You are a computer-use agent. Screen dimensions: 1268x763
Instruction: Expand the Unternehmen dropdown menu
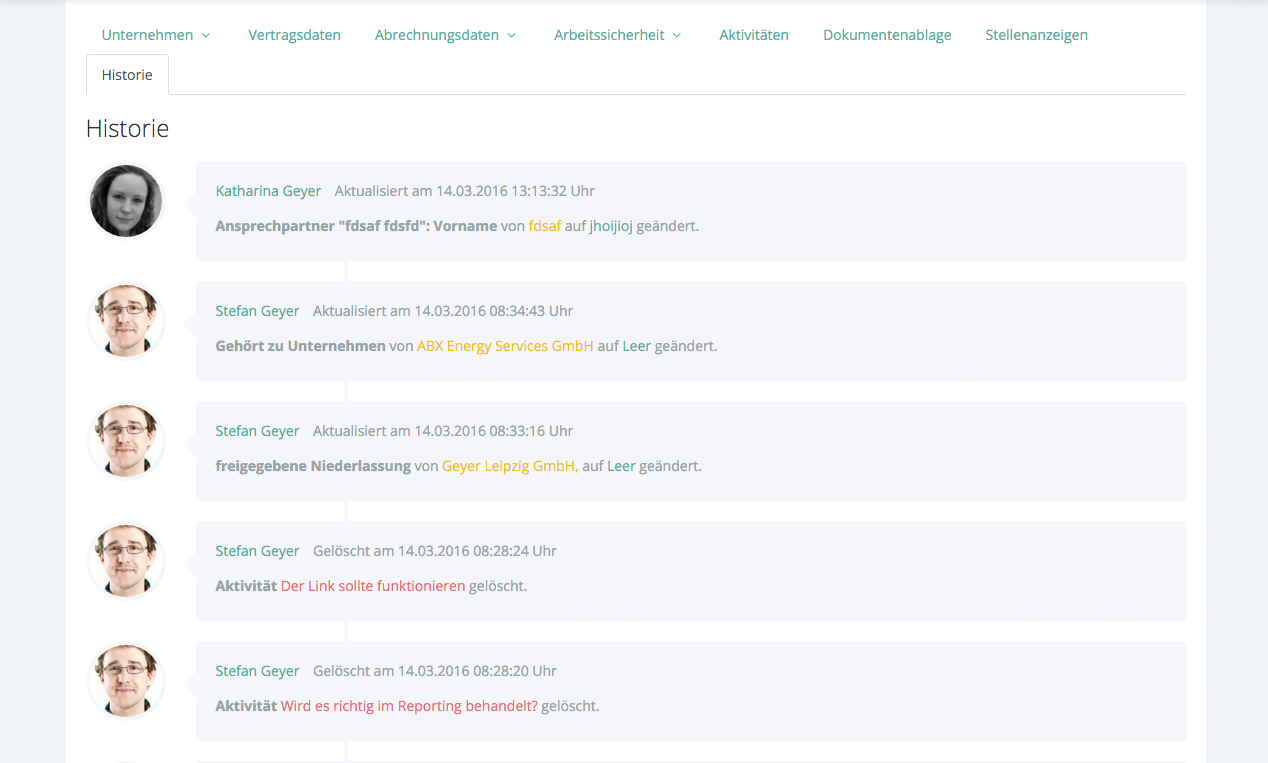[156, 35]
